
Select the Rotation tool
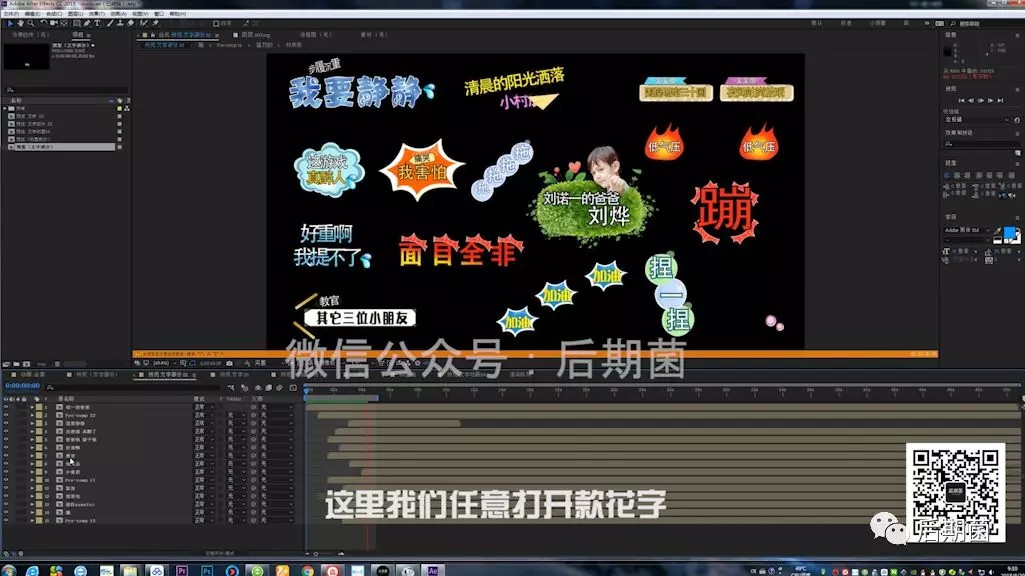tap(43, 23)
